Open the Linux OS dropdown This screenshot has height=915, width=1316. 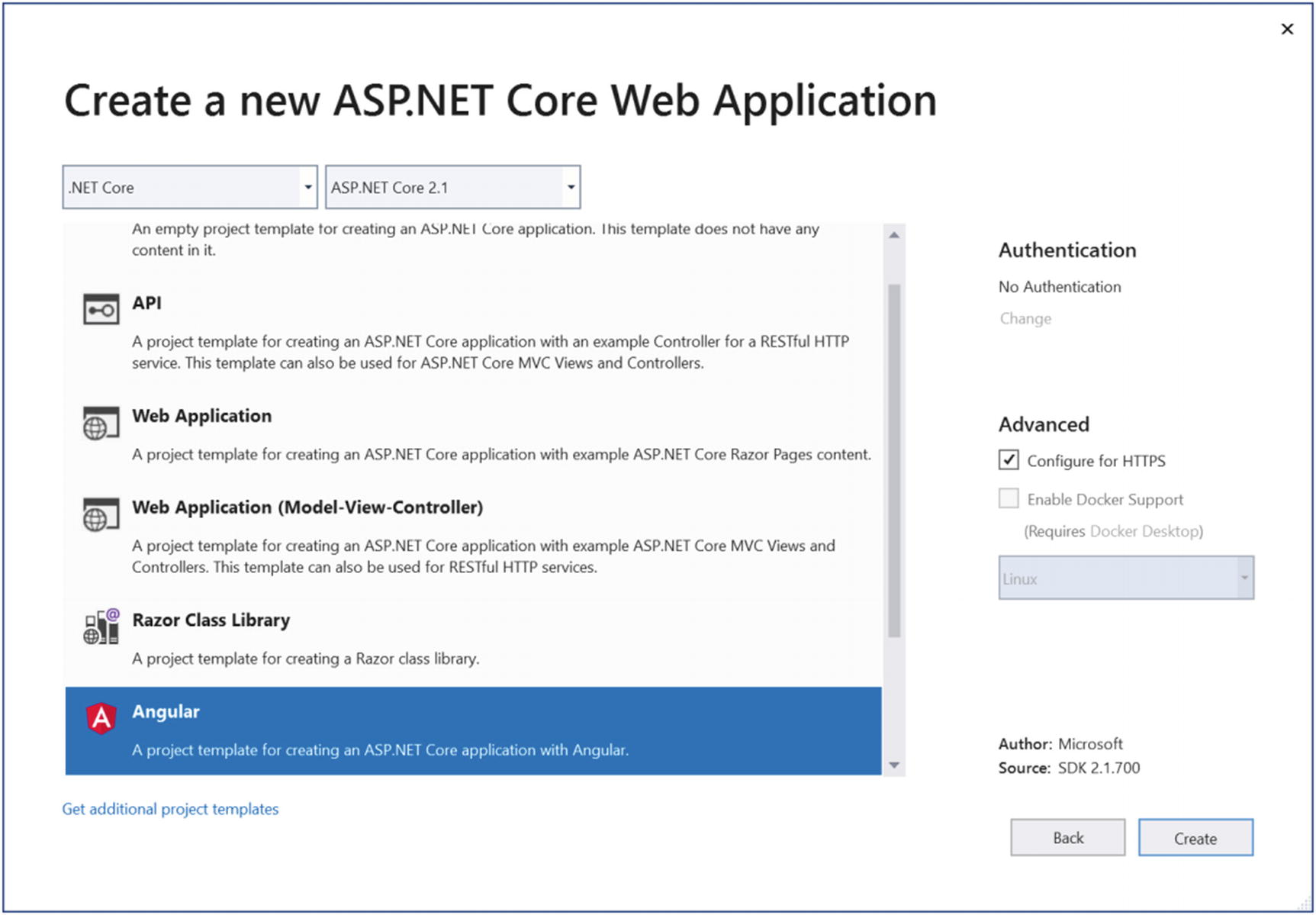click(1126, 578)
